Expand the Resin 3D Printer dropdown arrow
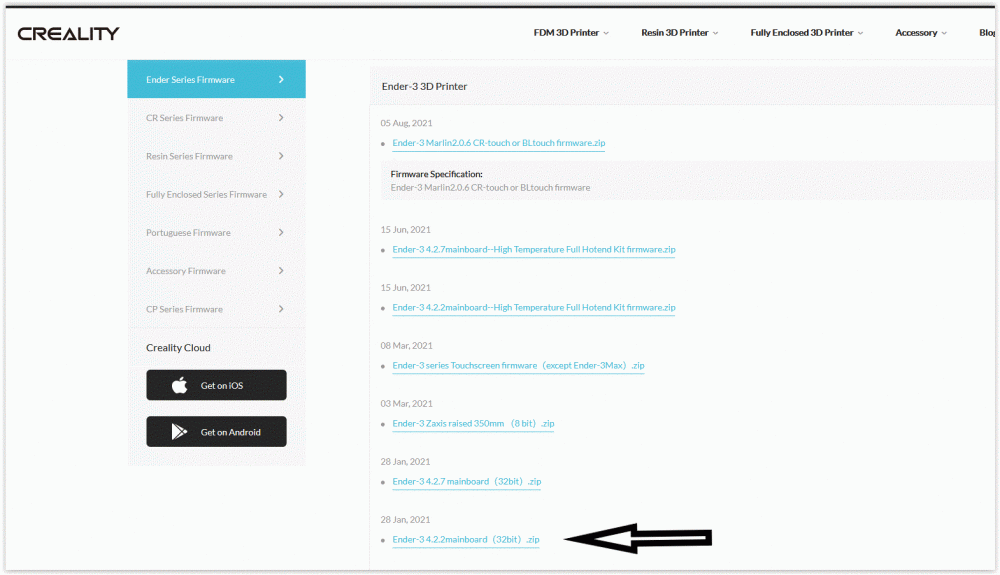Screen dimensions: 1000x575 click(716, 33)
